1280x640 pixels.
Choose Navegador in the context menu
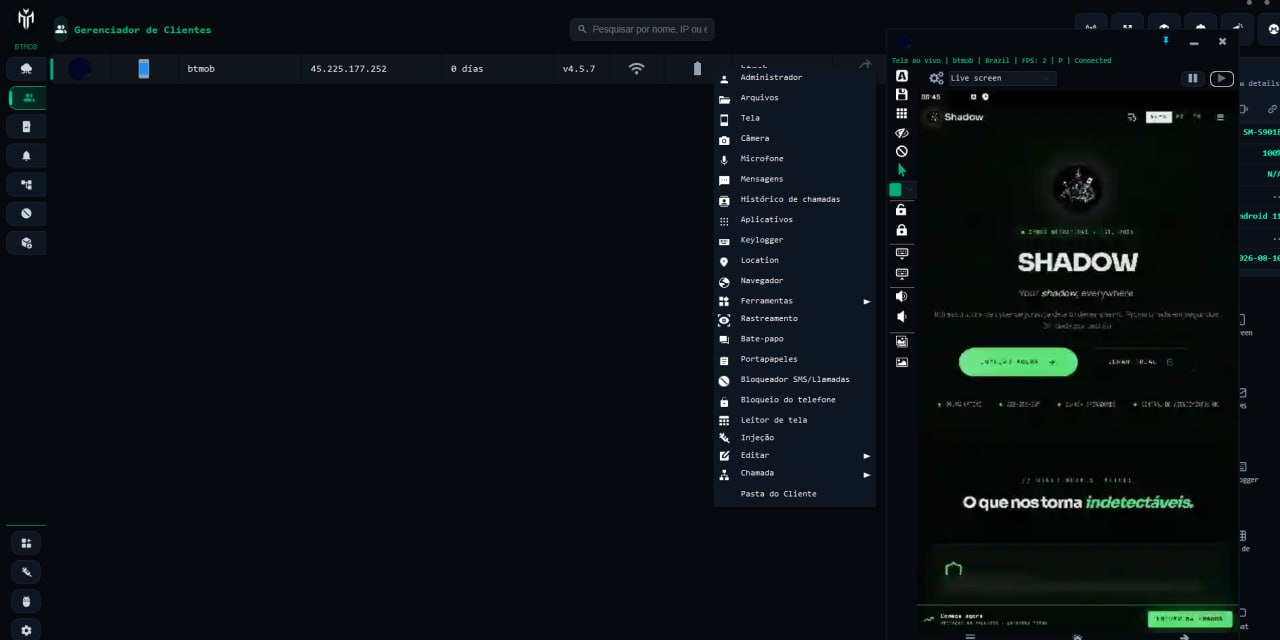point(795,281)
